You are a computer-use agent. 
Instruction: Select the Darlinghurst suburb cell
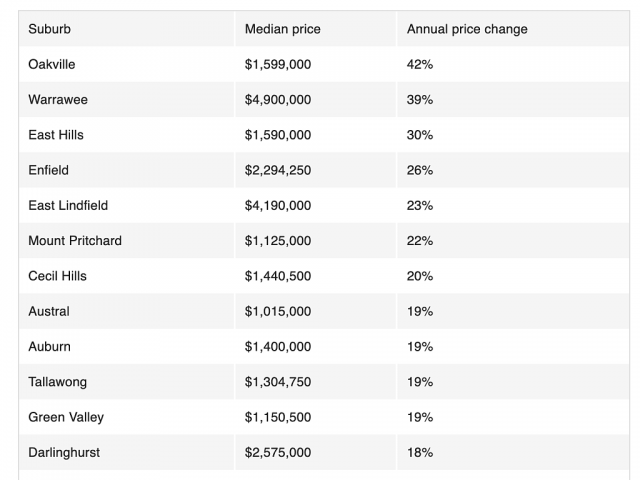64,452
